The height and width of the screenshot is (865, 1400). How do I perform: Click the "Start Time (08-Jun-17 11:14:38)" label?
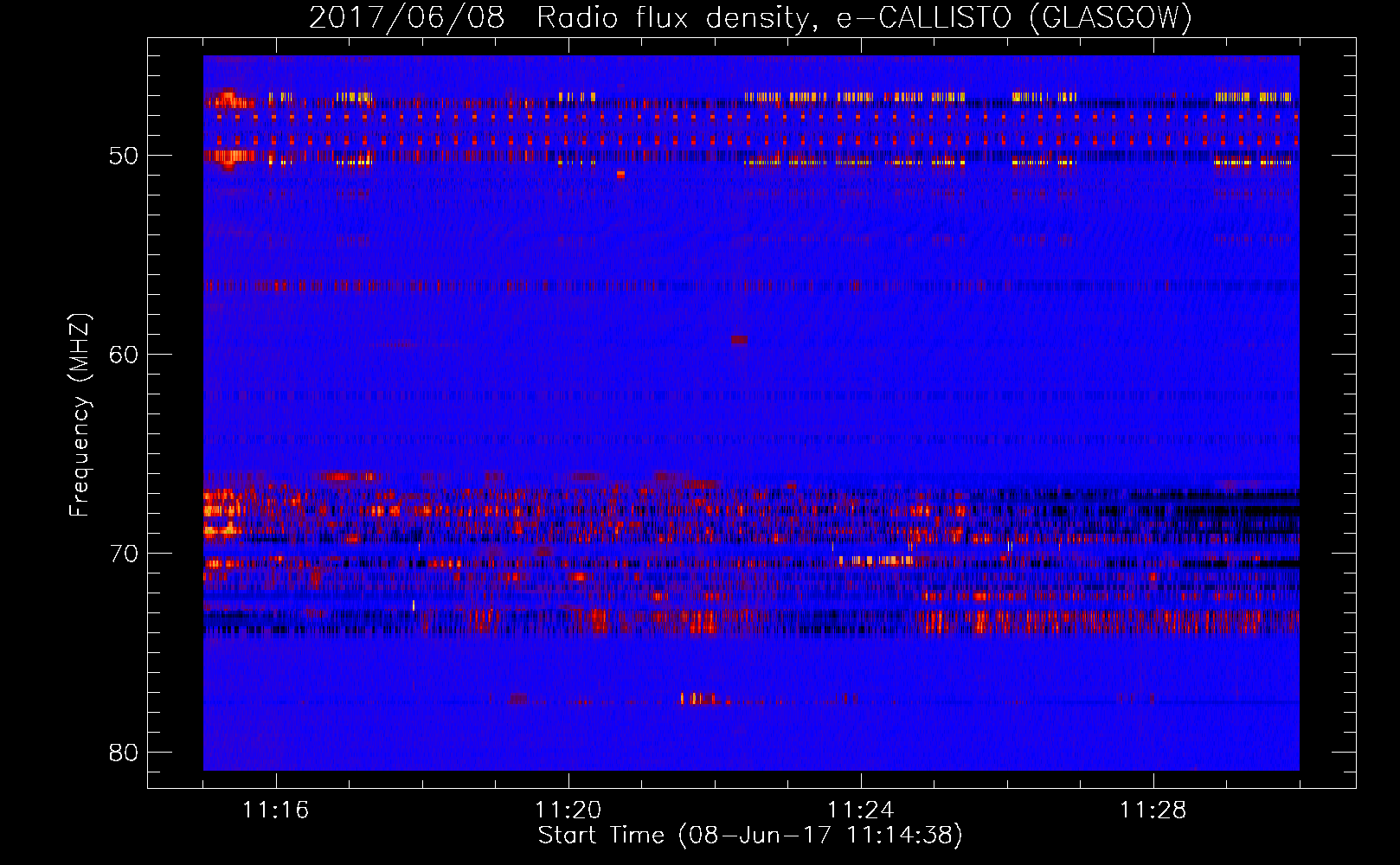[x=750, y=836]
